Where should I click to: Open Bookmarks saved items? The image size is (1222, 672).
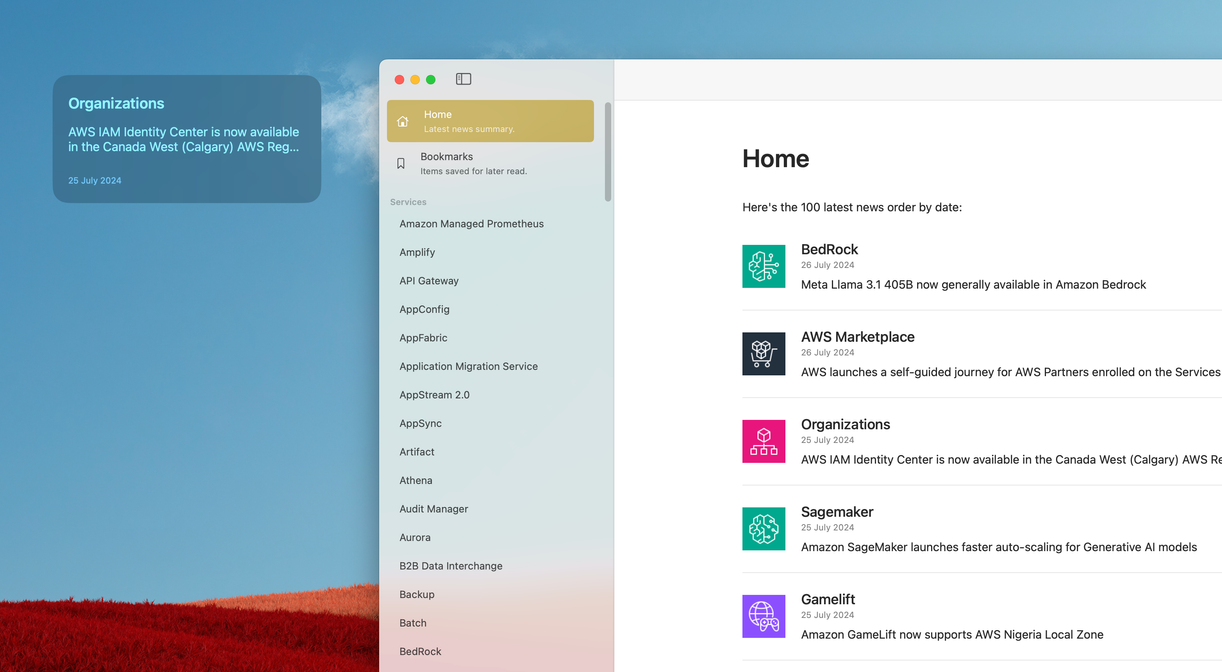coord(490,163)
